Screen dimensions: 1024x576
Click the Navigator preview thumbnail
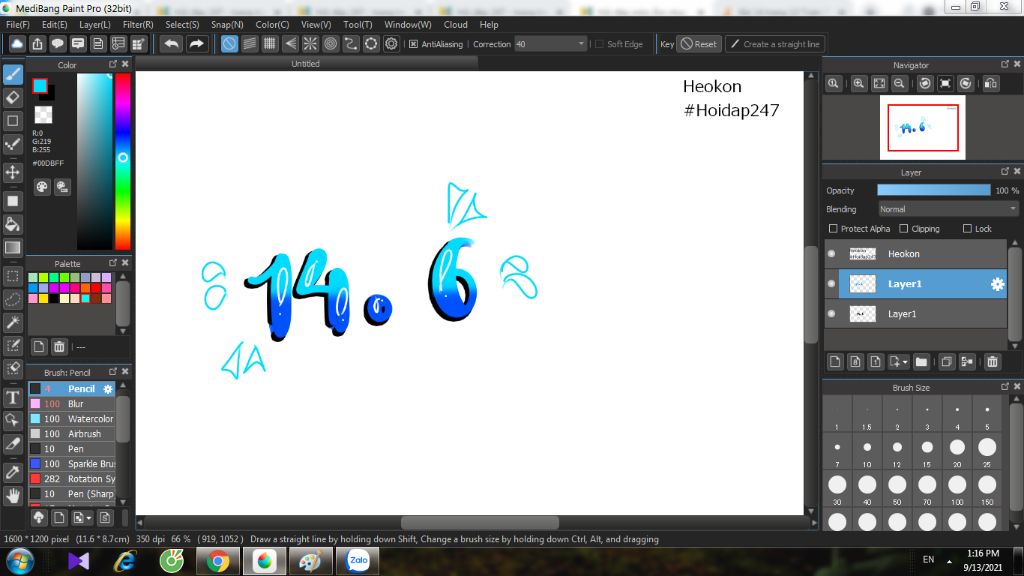(922, 127)
